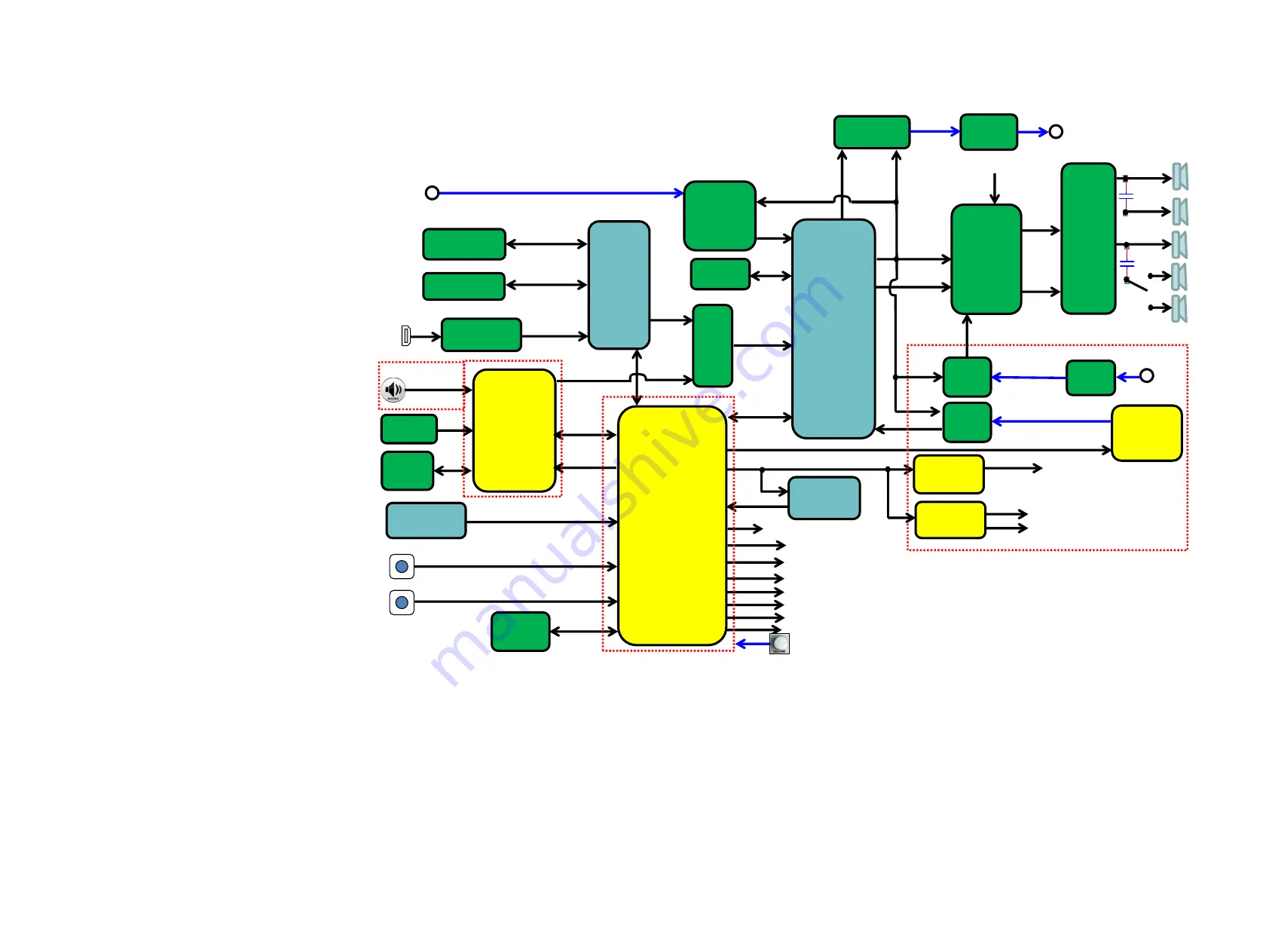The height and width of the screenshot is (952, 1266).
Task: Click the round grey loudspeaker icon
Action: 393,390
